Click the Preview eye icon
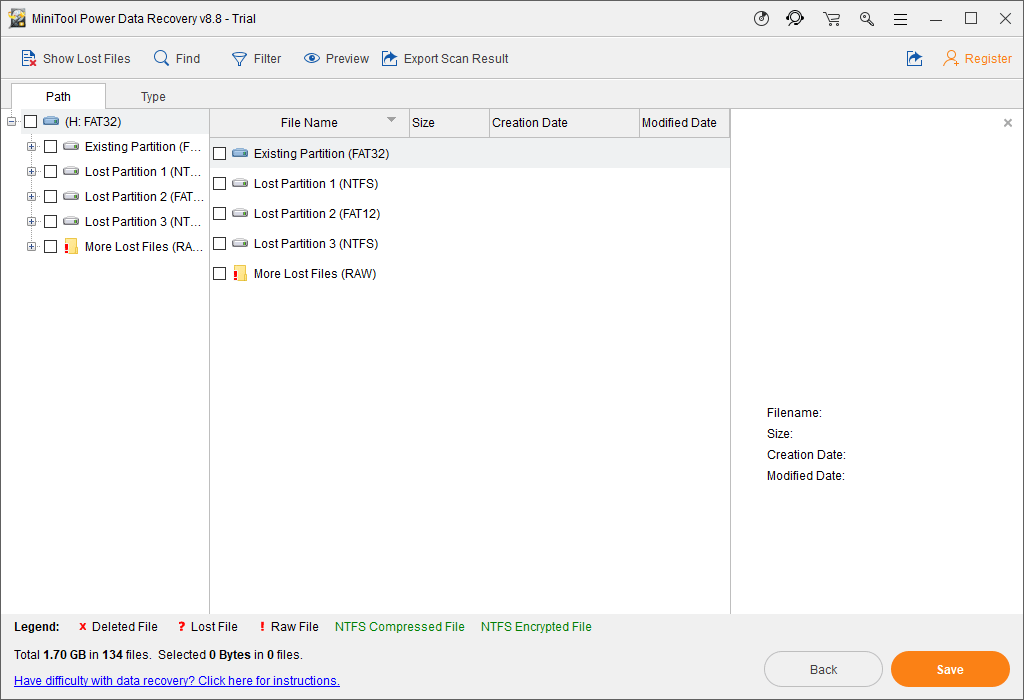Image resolution: width=1024 pixels, height=700 pixels. click(x=312, y=59)
